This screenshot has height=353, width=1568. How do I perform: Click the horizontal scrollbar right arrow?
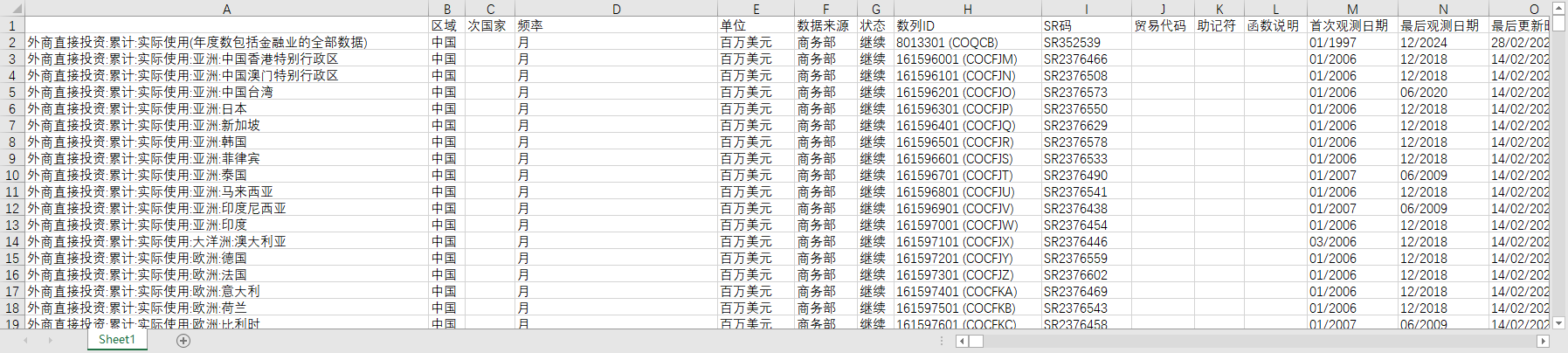(x=1543, y=341)
